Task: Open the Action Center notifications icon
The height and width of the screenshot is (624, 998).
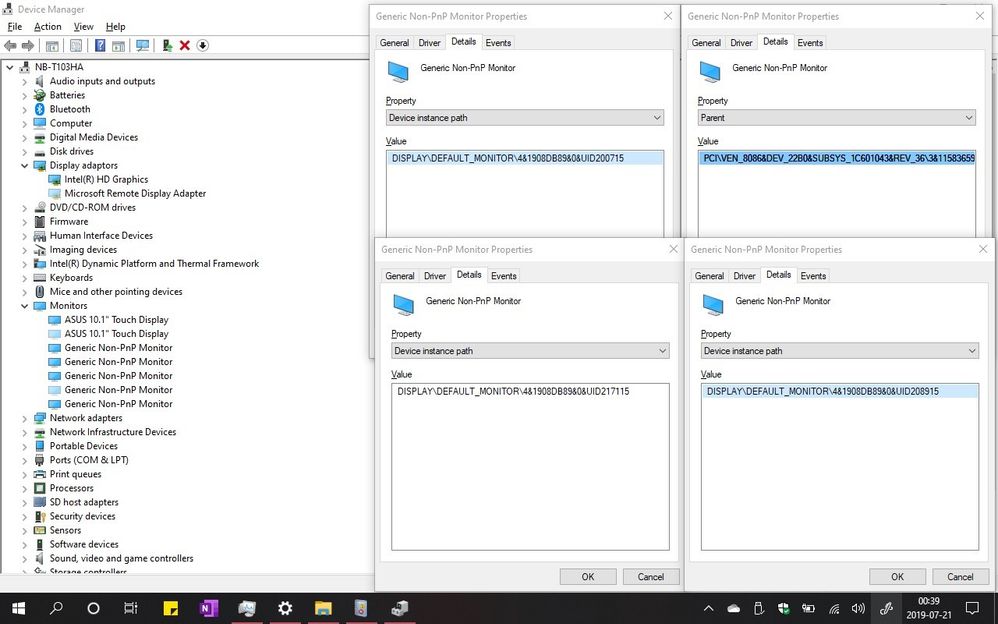Action: 972,608
